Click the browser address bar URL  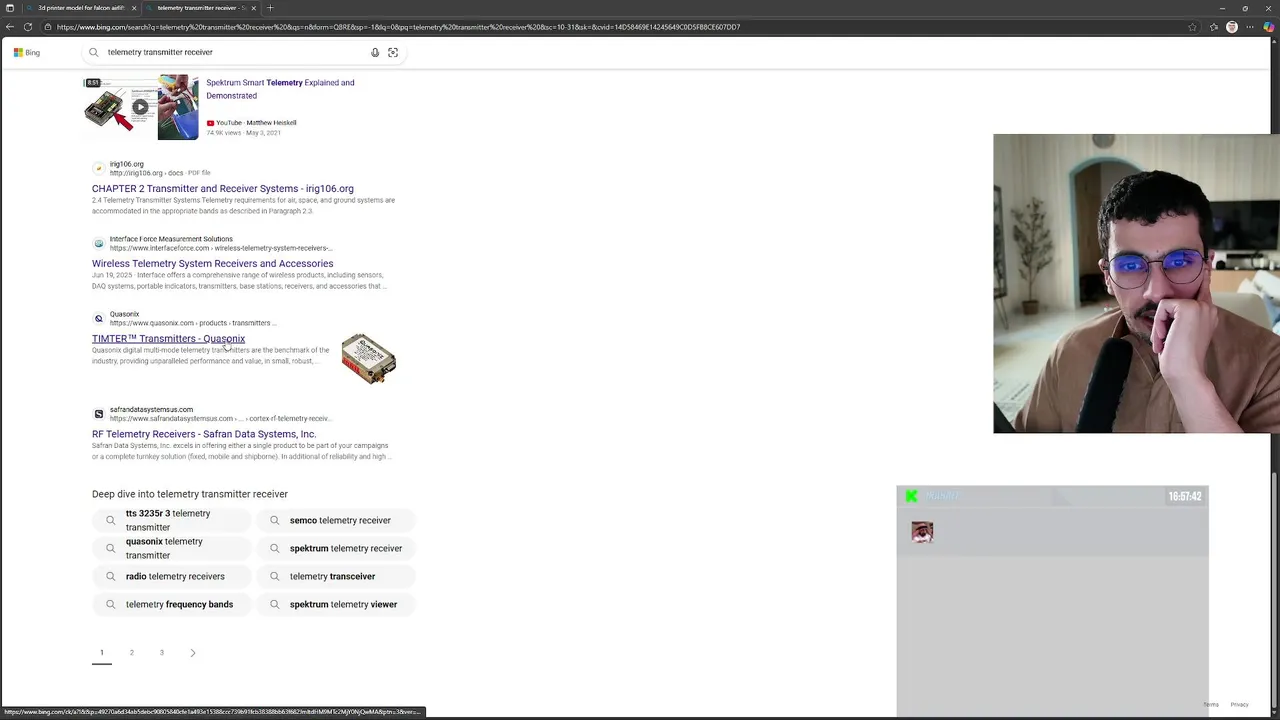[398, 27]
